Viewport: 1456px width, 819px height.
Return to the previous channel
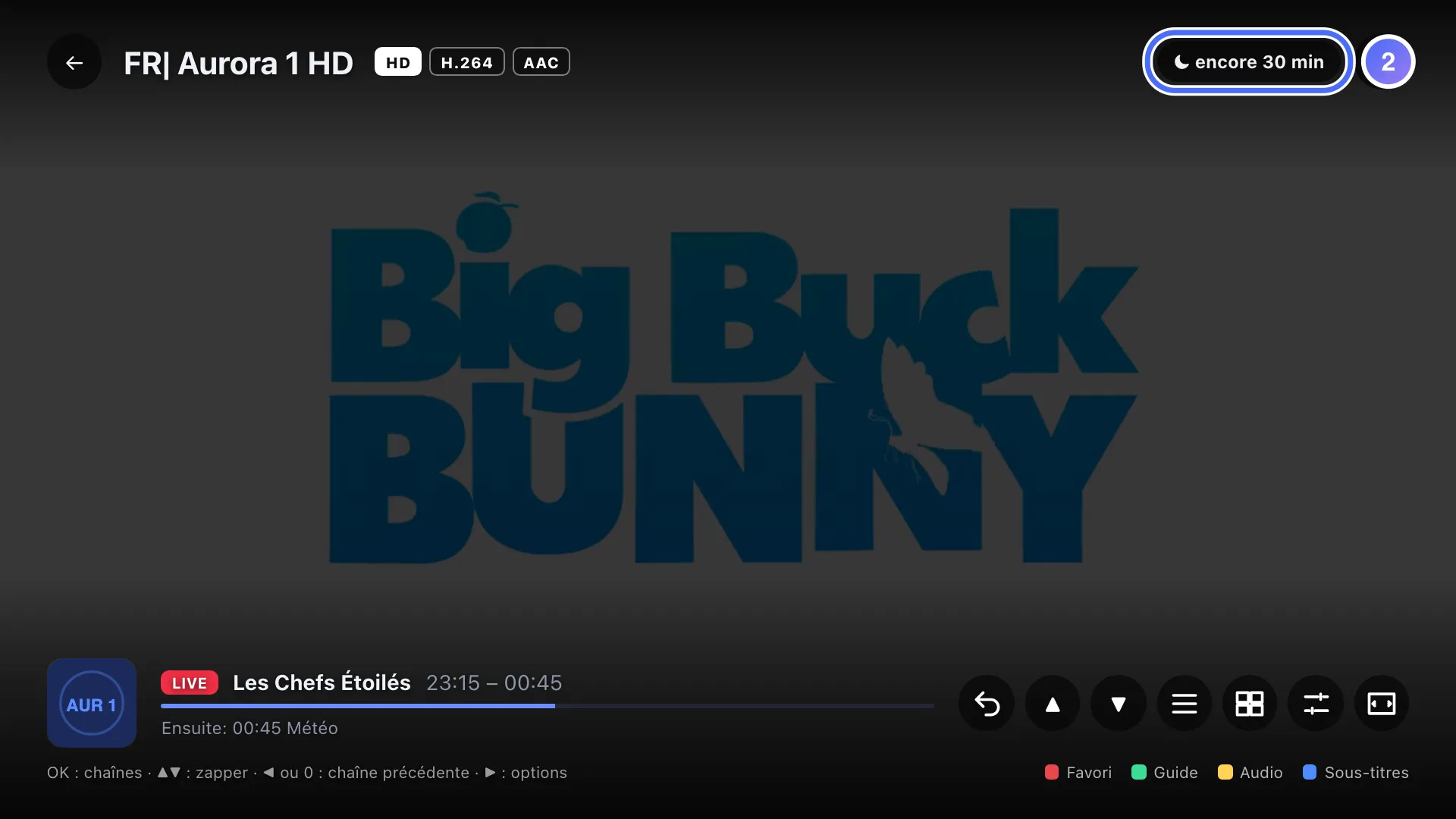[987, 704]
